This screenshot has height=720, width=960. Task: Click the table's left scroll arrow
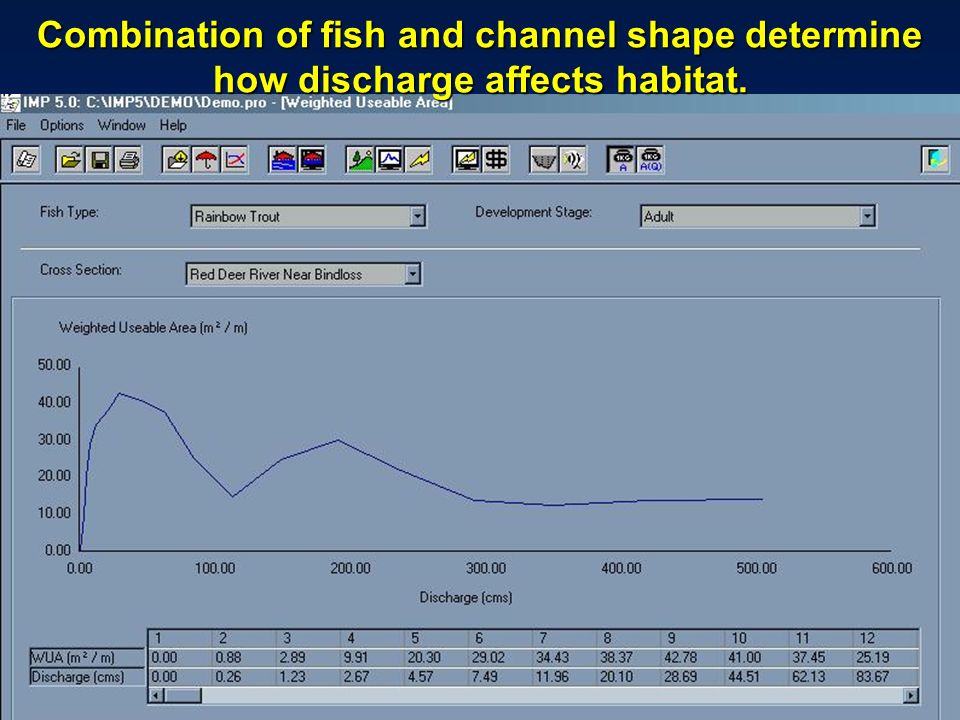(157, 696)
